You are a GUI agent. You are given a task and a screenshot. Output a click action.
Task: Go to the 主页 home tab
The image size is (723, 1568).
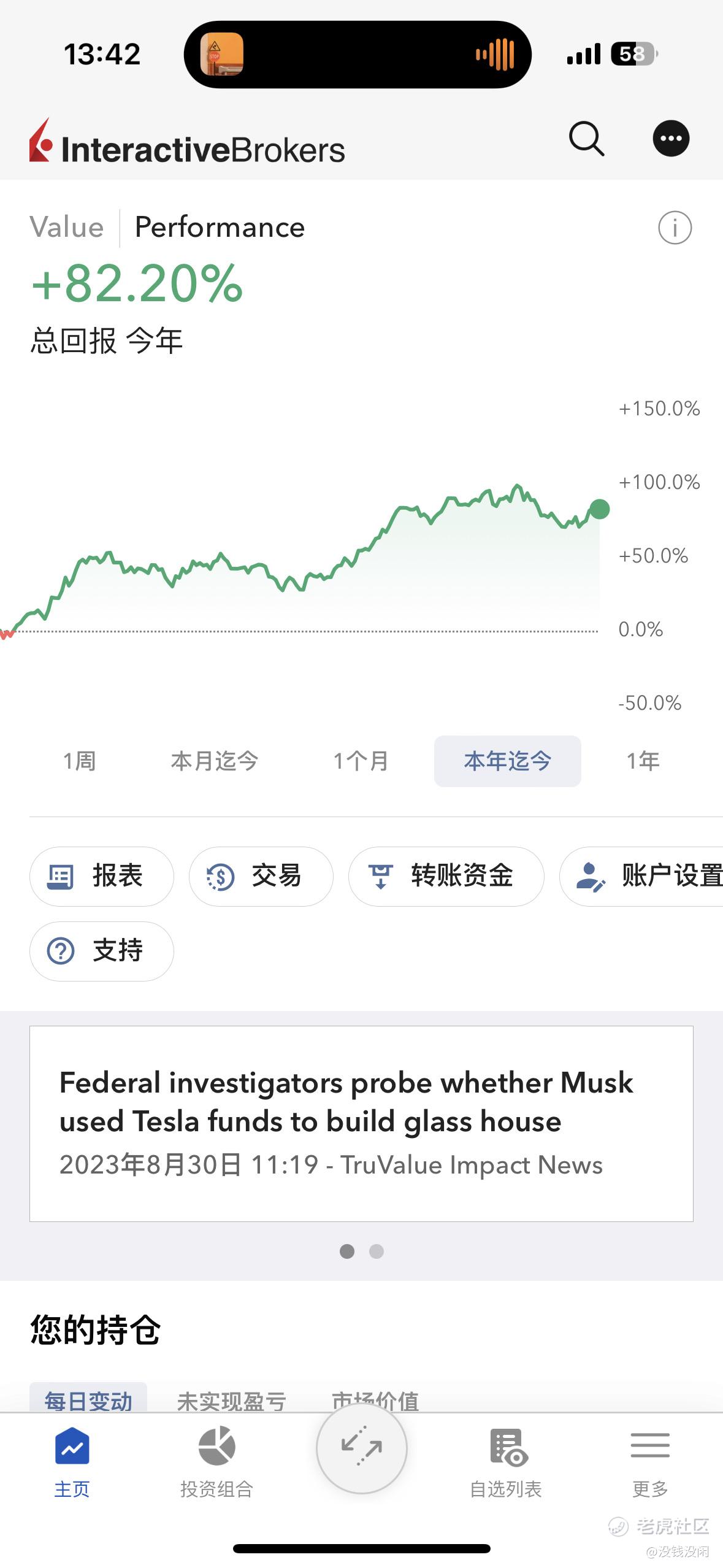[72, 1462]
